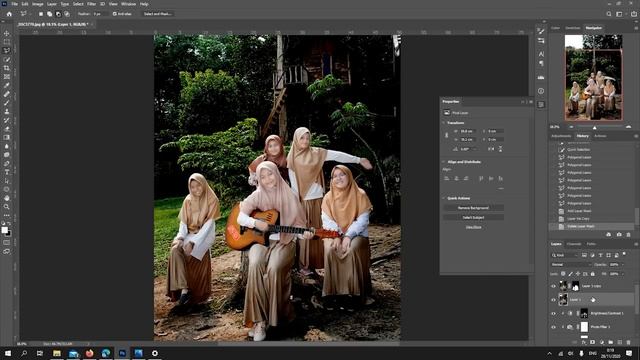Image resolution: width=640 pixels, height=360 pixels.
Task: Open the Image menu
Action: (x=38, y=4)
